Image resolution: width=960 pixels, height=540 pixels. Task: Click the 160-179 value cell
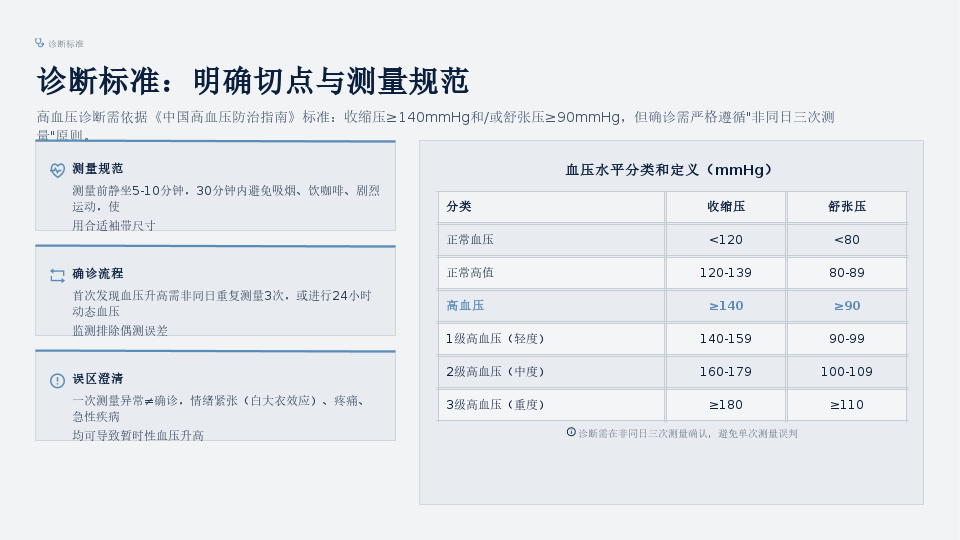(x=726, y=372)
